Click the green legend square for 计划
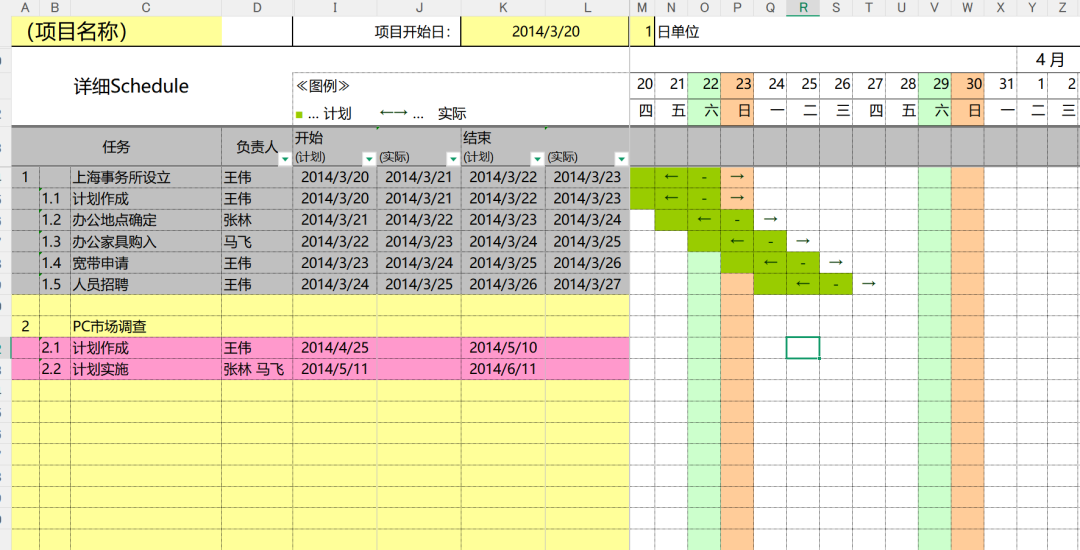The height and width of the screenshot is (550, 1080). (299, 114)
